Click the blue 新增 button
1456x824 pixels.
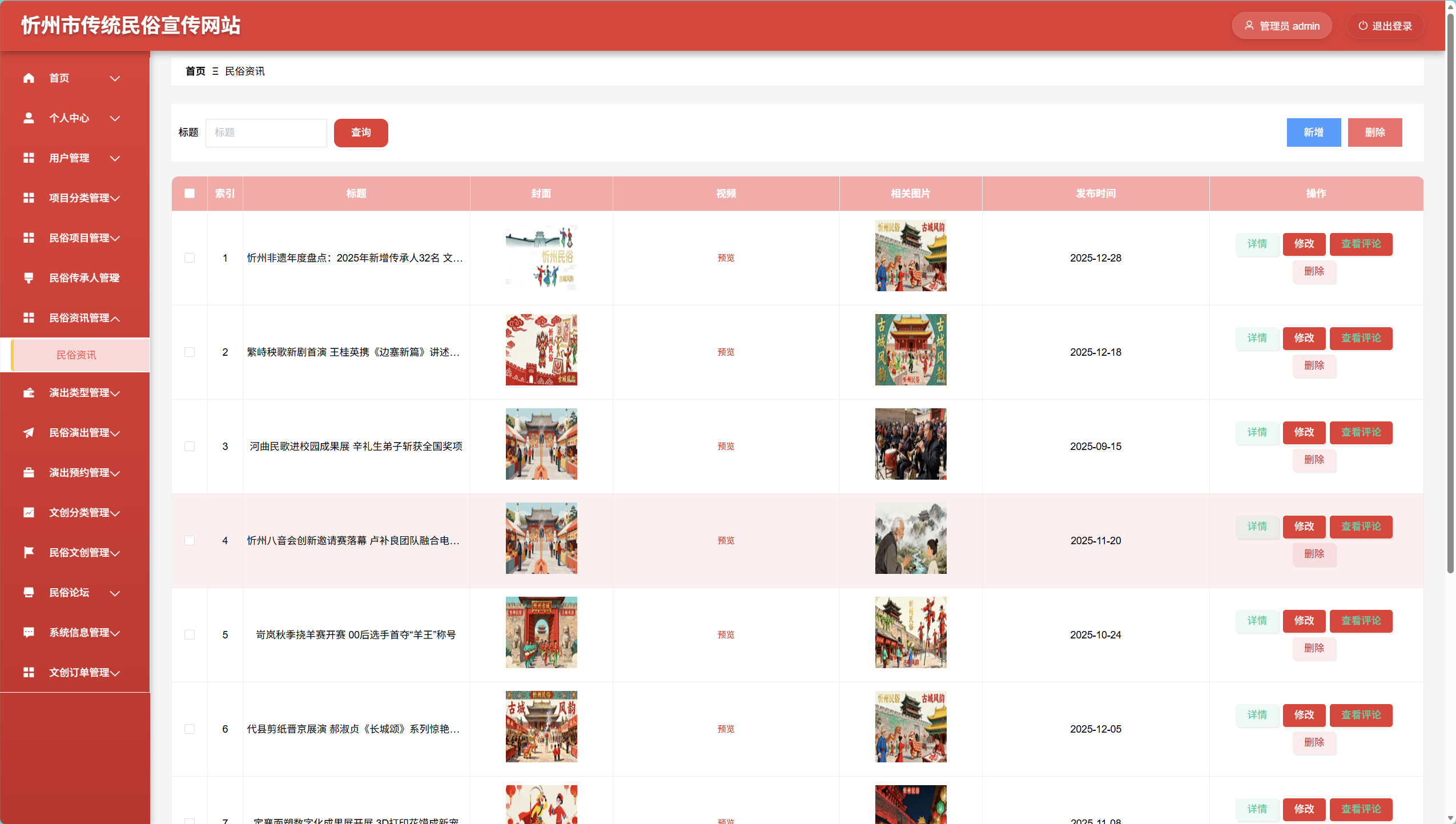tap(1313, 132)
